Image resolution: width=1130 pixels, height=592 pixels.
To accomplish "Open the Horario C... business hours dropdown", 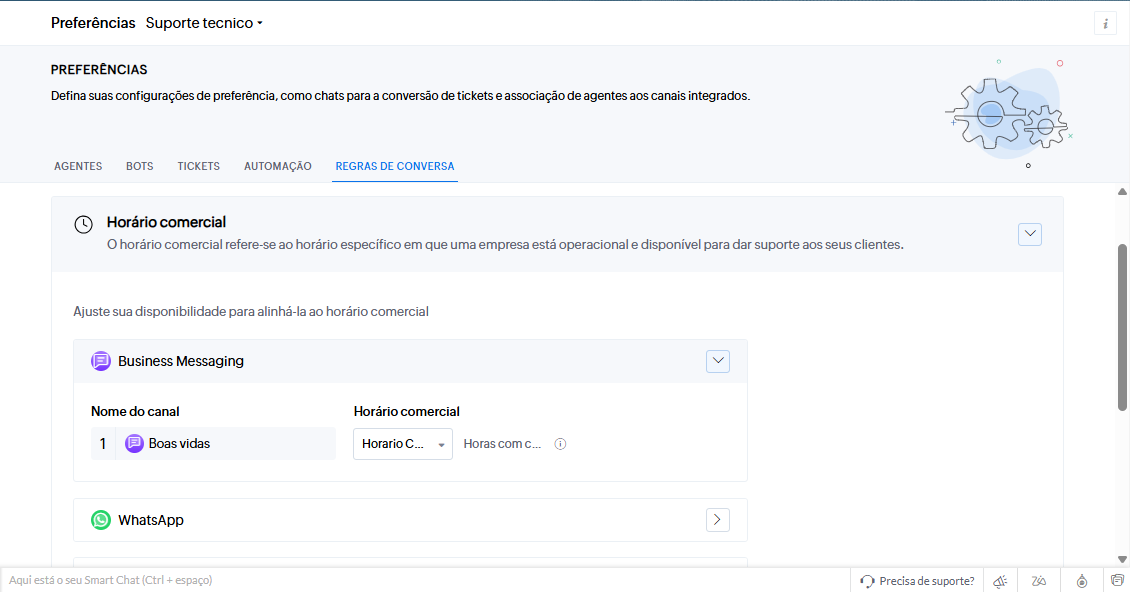I will [x=403, y=444].
